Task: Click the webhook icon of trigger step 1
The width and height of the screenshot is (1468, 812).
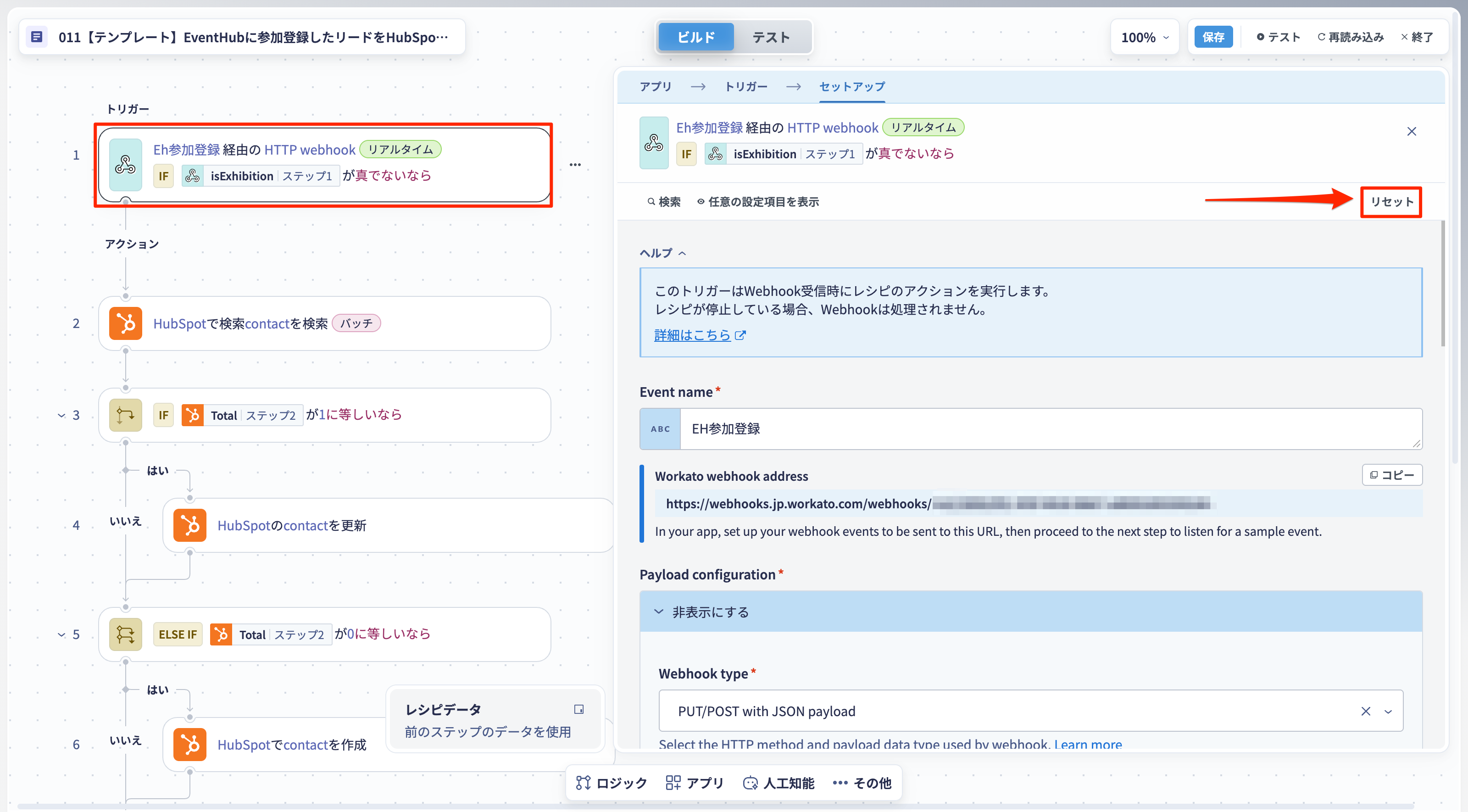Action: [125, 164]
